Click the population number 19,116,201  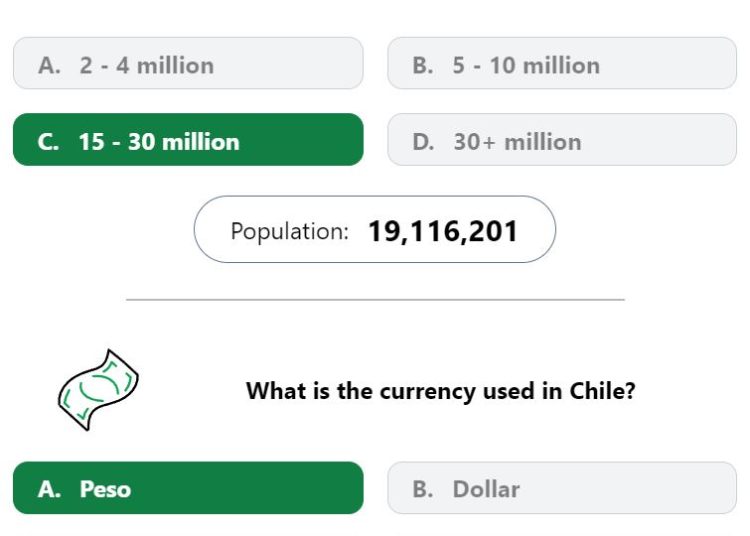click(x=443, y=231)
